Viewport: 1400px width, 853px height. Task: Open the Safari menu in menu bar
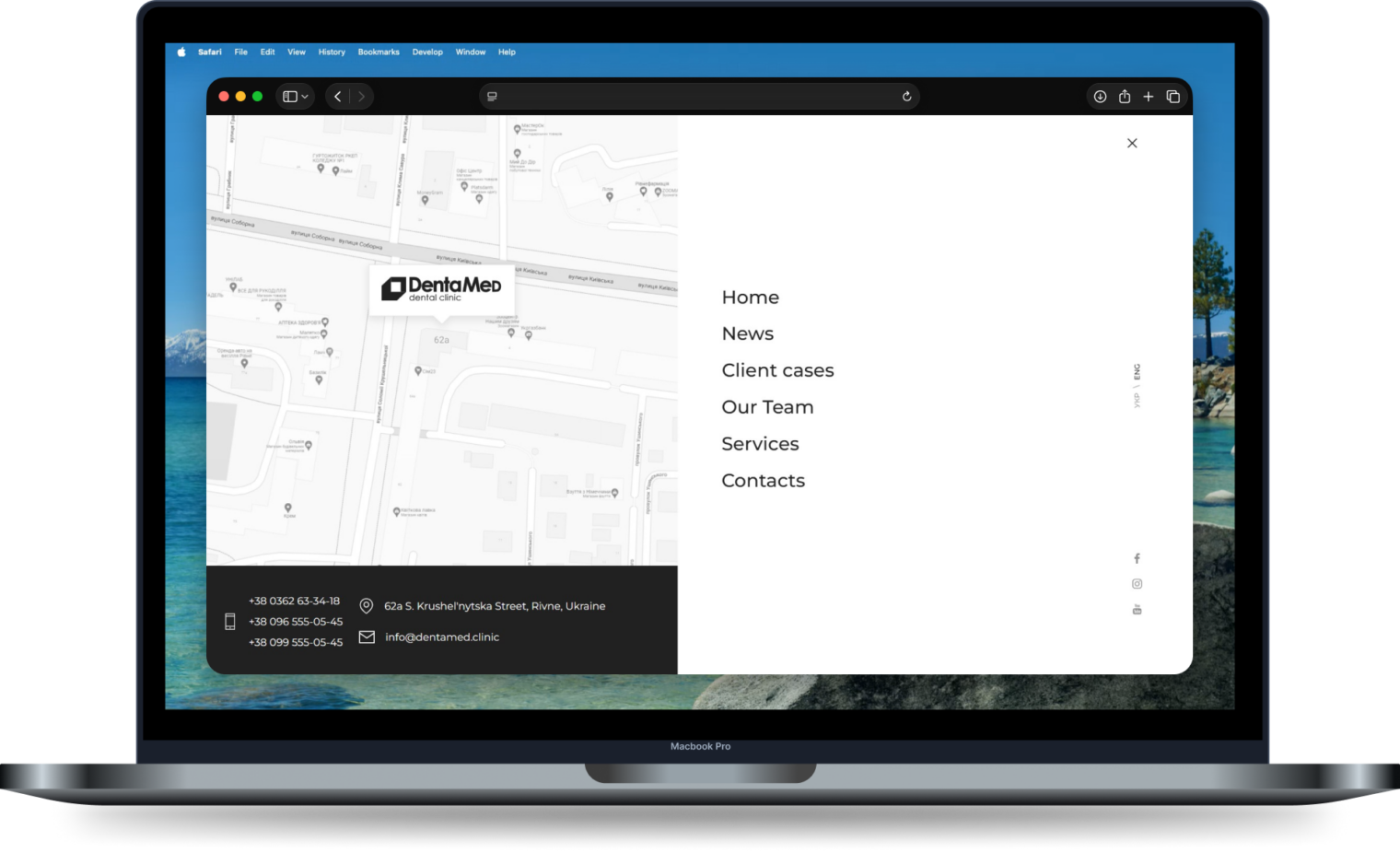pyautogui.click(x=210, y=53)
